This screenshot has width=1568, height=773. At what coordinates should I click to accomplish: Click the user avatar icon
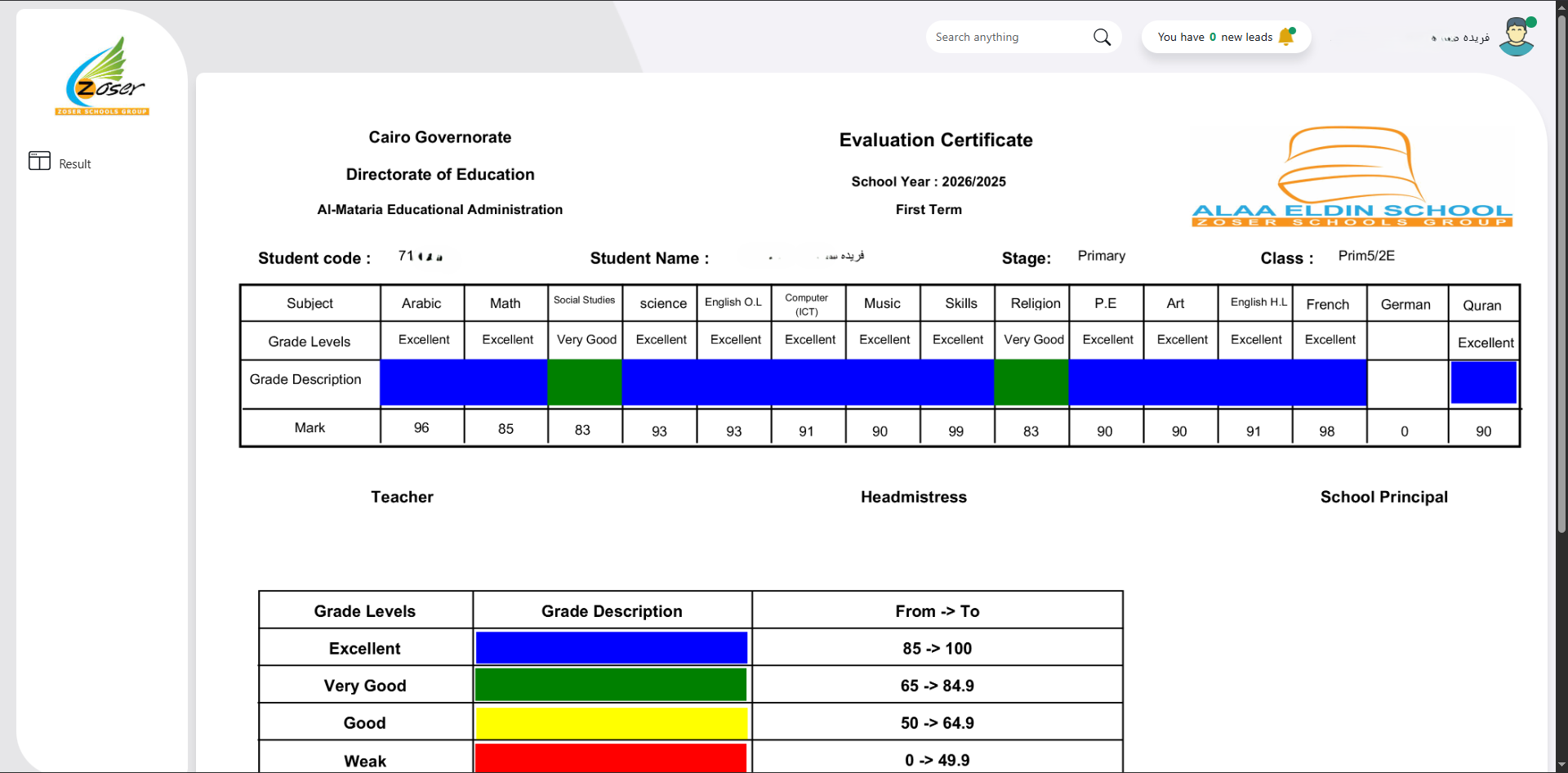[1517, 38]
